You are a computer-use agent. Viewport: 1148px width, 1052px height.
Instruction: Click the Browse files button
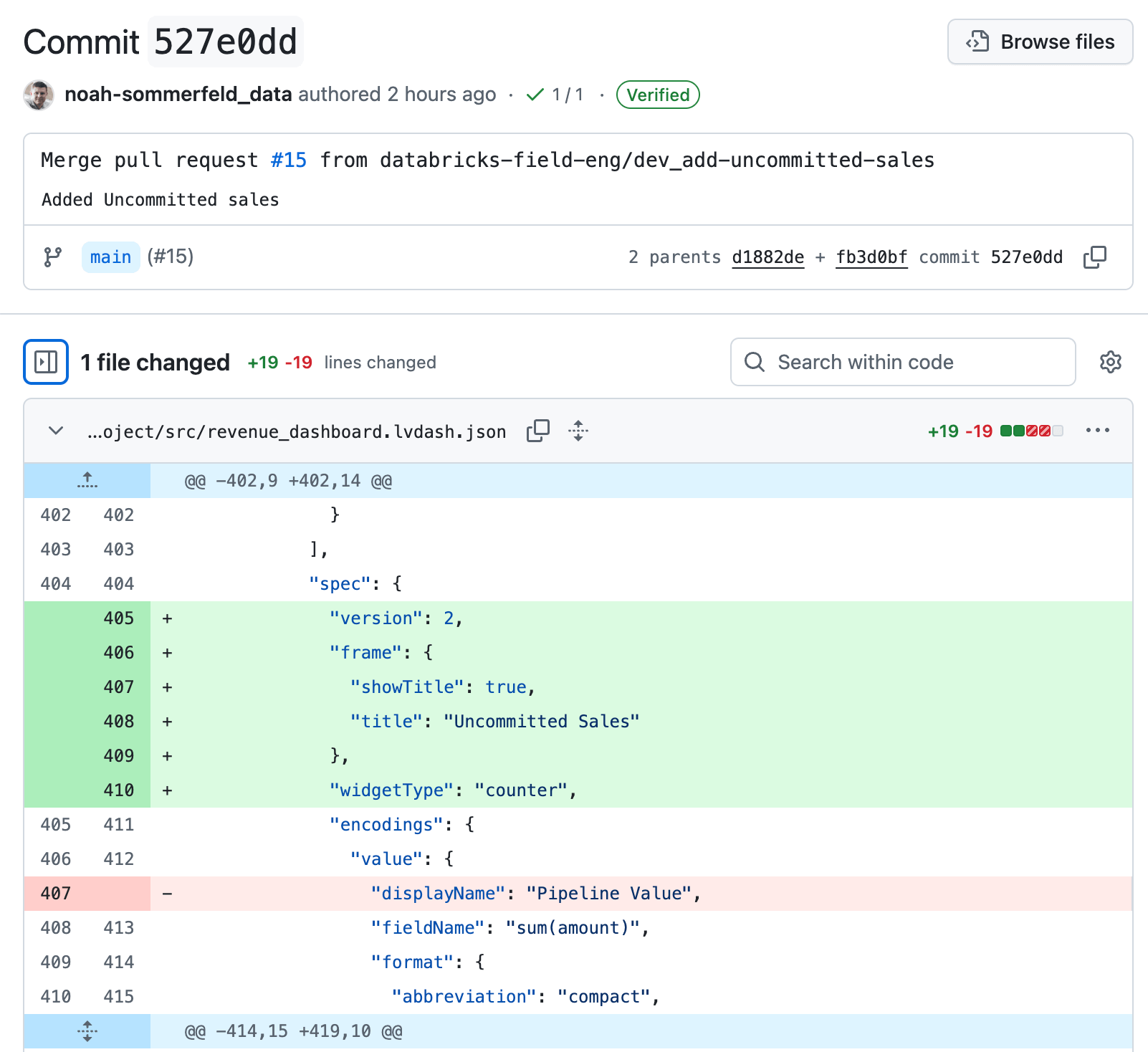pyautogui.click(x=1040, y=42)
